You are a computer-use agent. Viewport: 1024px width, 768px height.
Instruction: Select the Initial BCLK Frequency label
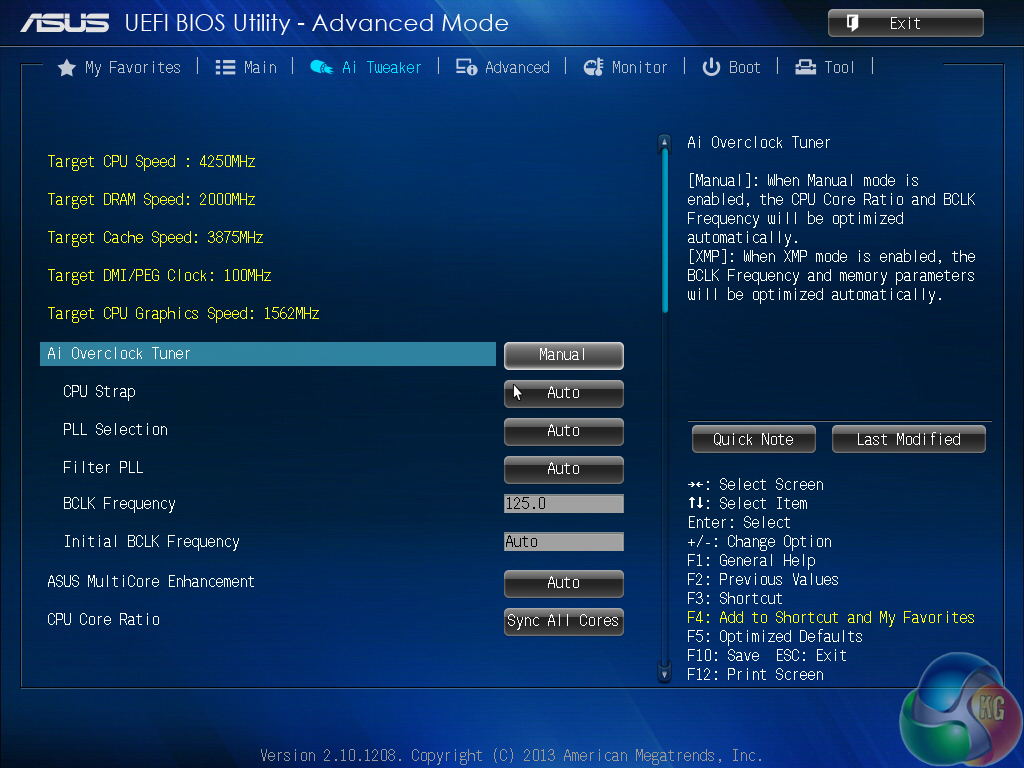pyautogui.click(x=152, y=542)
